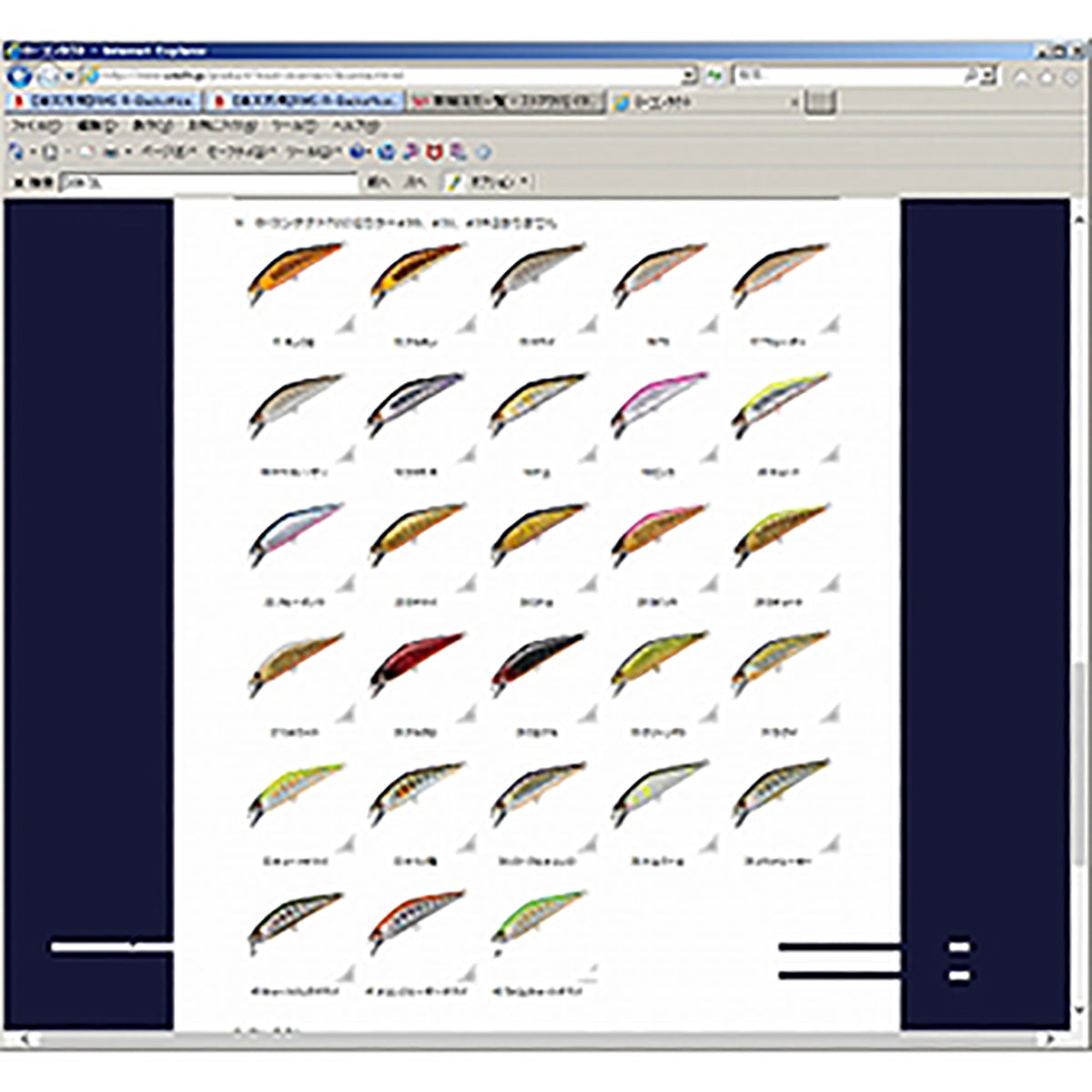The image size is (1092, 1092).
Task: Open the address bar history dropdown
Action: coord(689,76)
